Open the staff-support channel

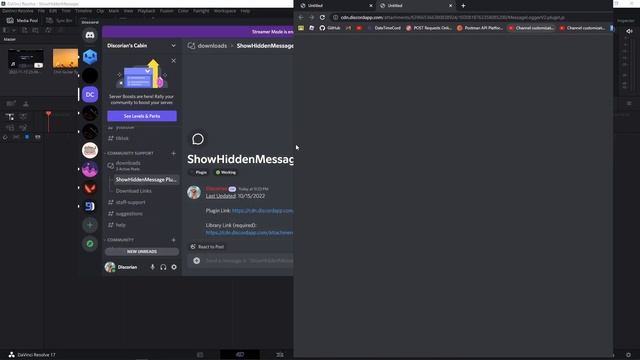click(131, 202)
